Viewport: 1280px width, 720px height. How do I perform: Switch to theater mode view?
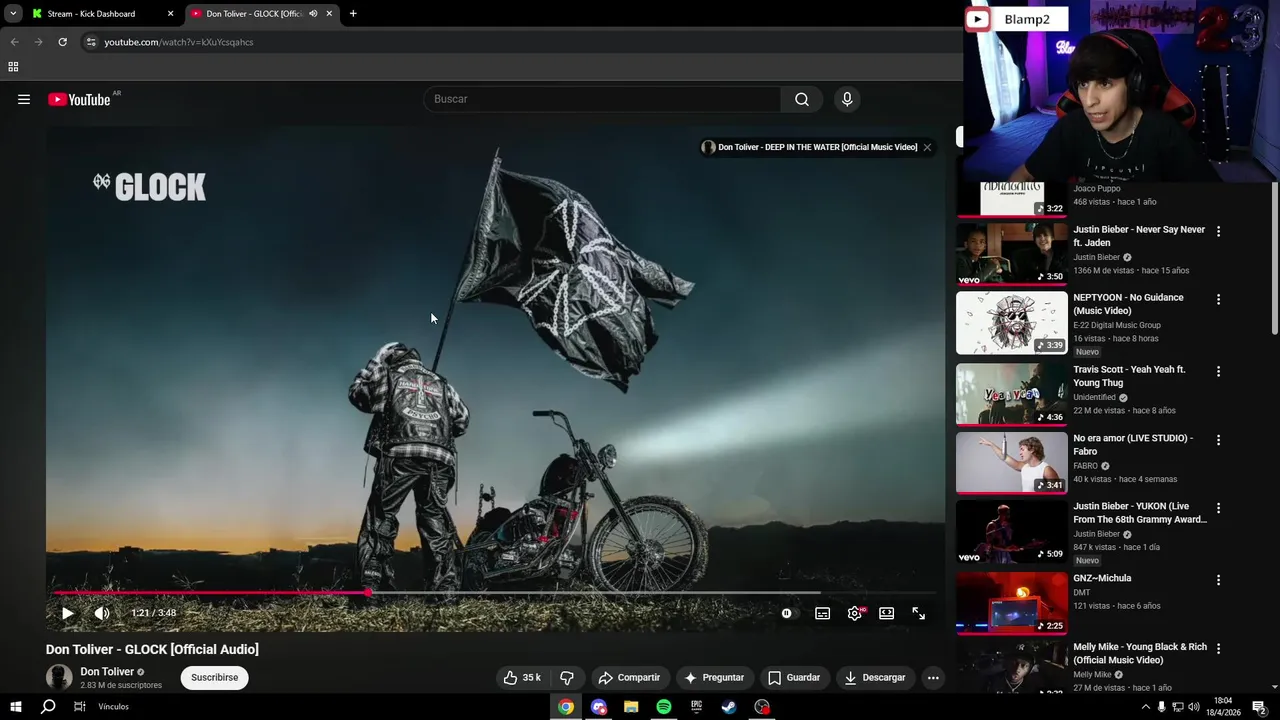[x=886, y=613]
